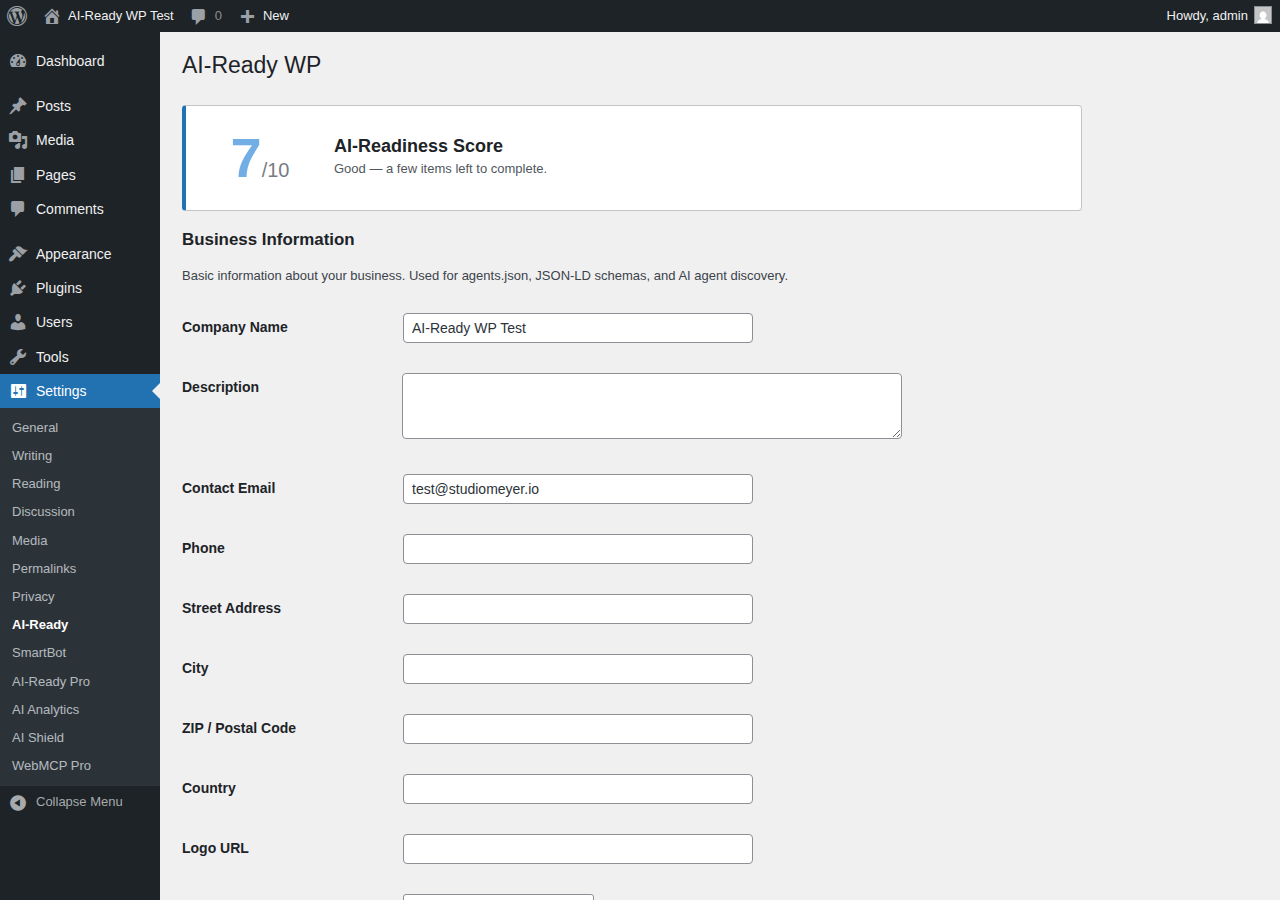Go to the Posts menu
The width and height of the screenshot is (1280, 900).
[80, 106]
